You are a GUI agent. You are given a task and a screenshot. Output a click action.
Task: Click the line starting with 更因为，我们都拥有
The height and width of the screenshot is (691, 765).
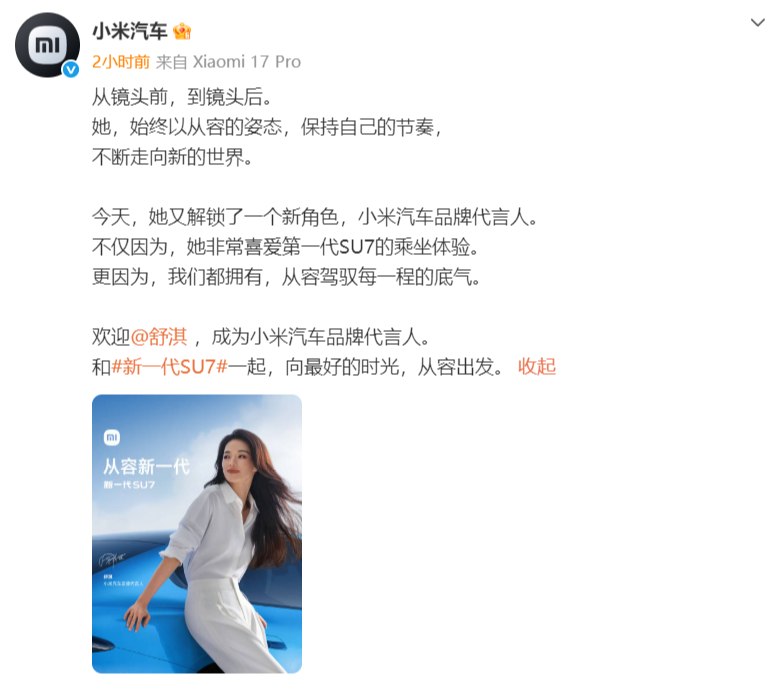coord(286,277)
